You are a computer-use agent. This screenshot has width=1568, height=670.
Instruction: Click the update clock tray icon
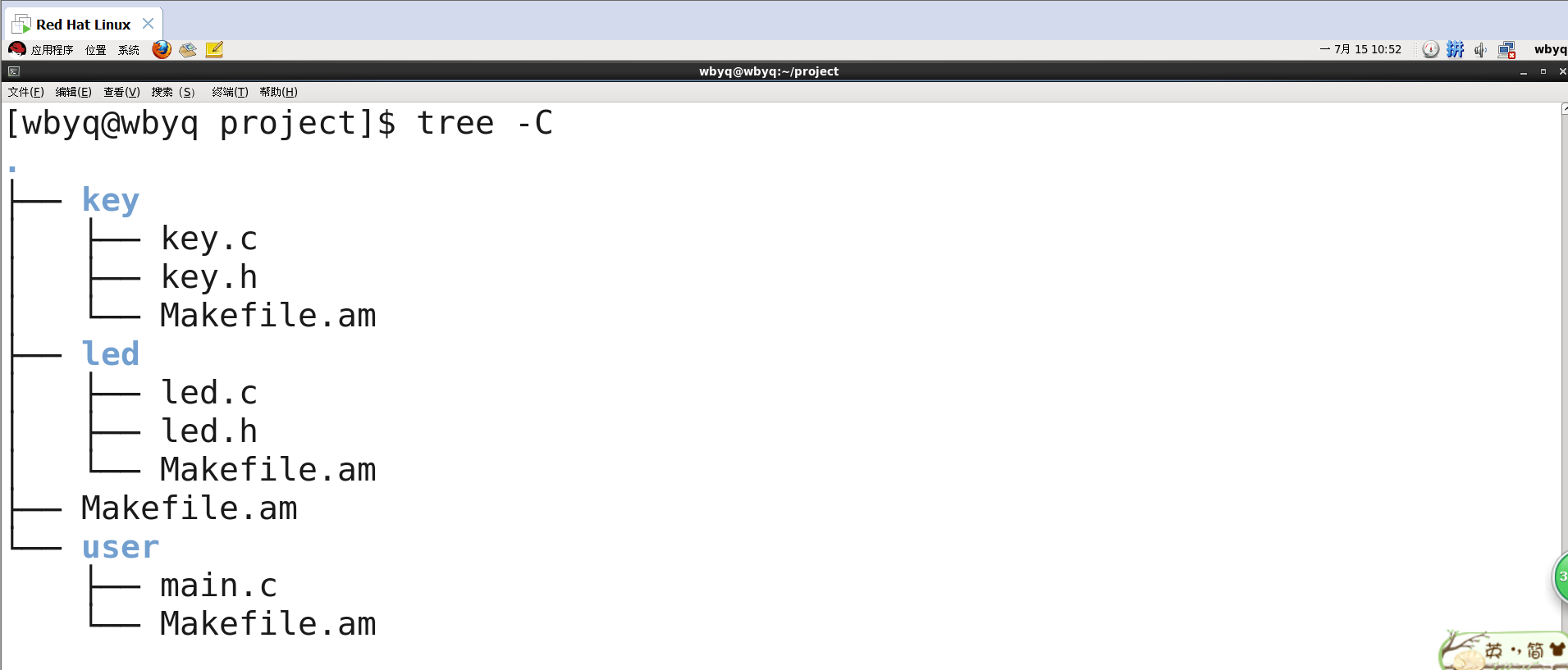(1430, 50)
